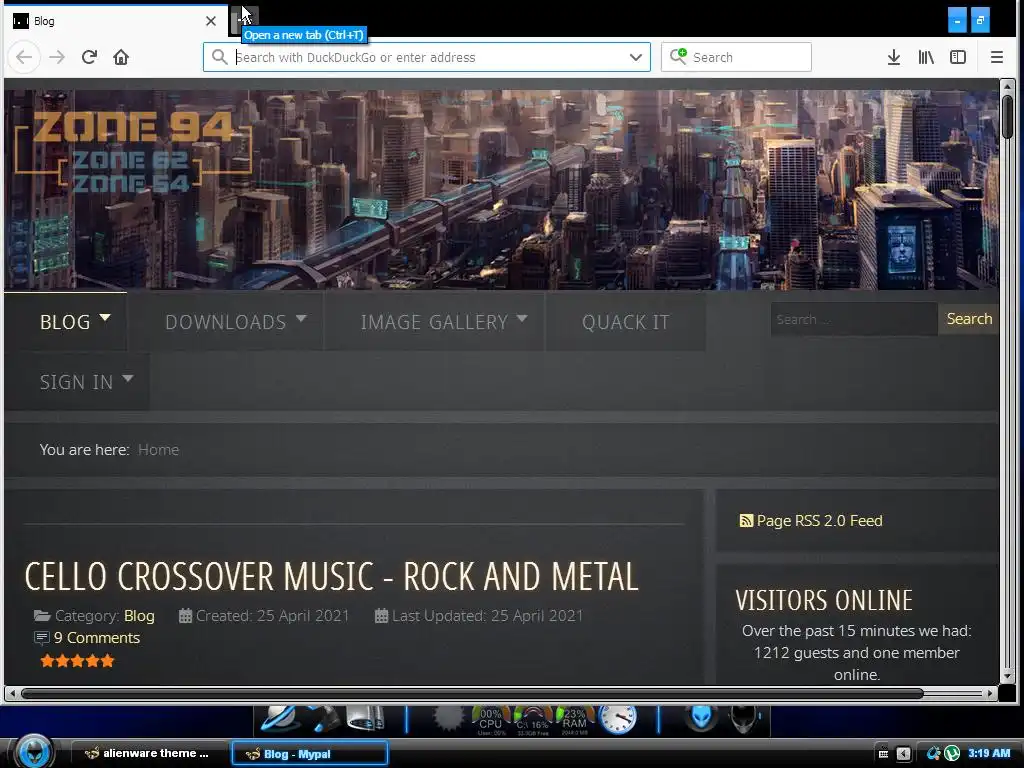Click the black alien head dock icon
1024x768 pixels.
[x=743, y=717]
